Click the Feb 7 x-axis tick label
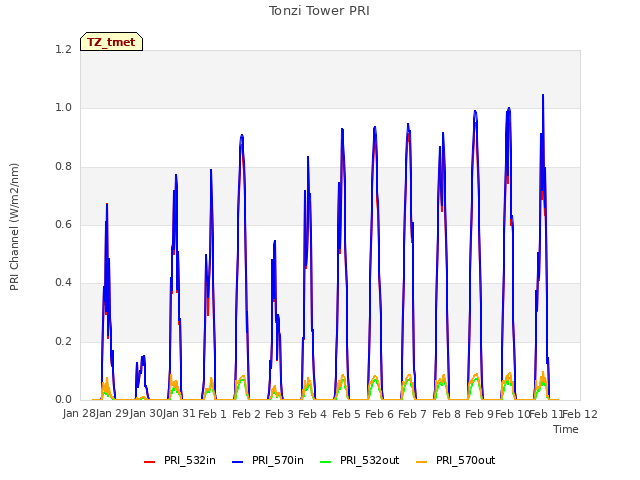Viewport: 640px width, 480px height. click(x=412, y=414)
